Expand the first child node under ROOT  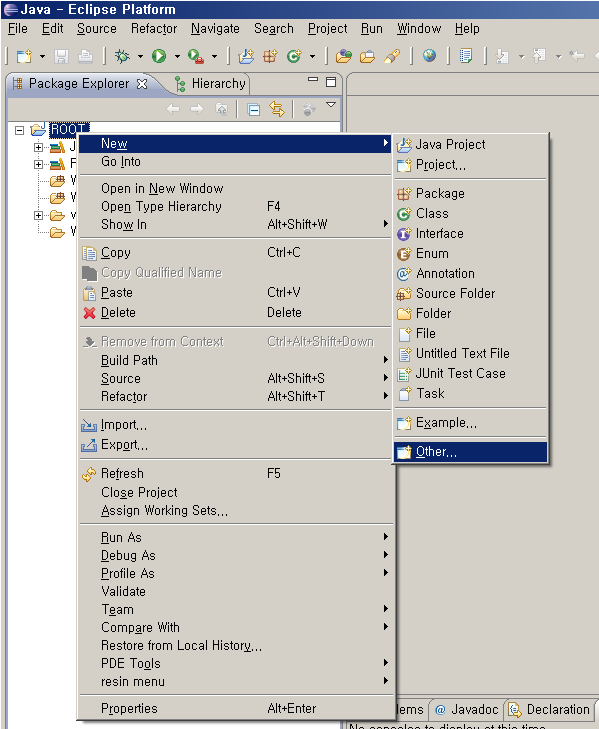(39, 147)
